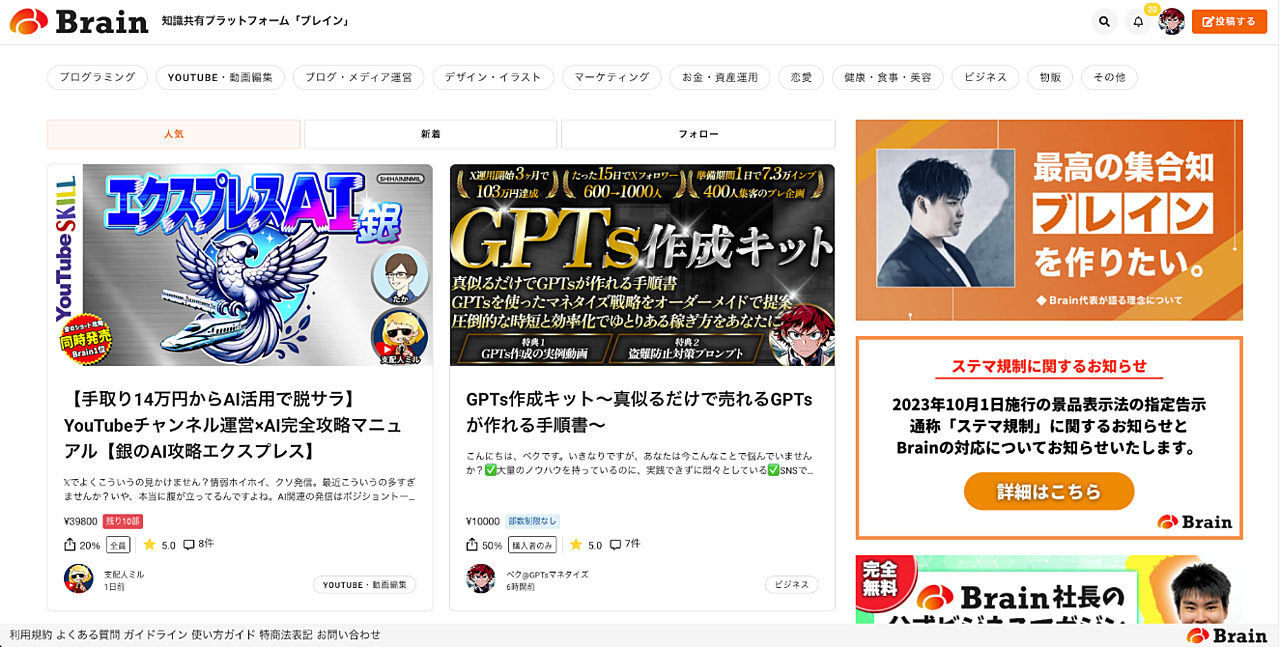Open the comment icon next to 8件
Viewport: 1280px width, 647px height.
(189, 545)
